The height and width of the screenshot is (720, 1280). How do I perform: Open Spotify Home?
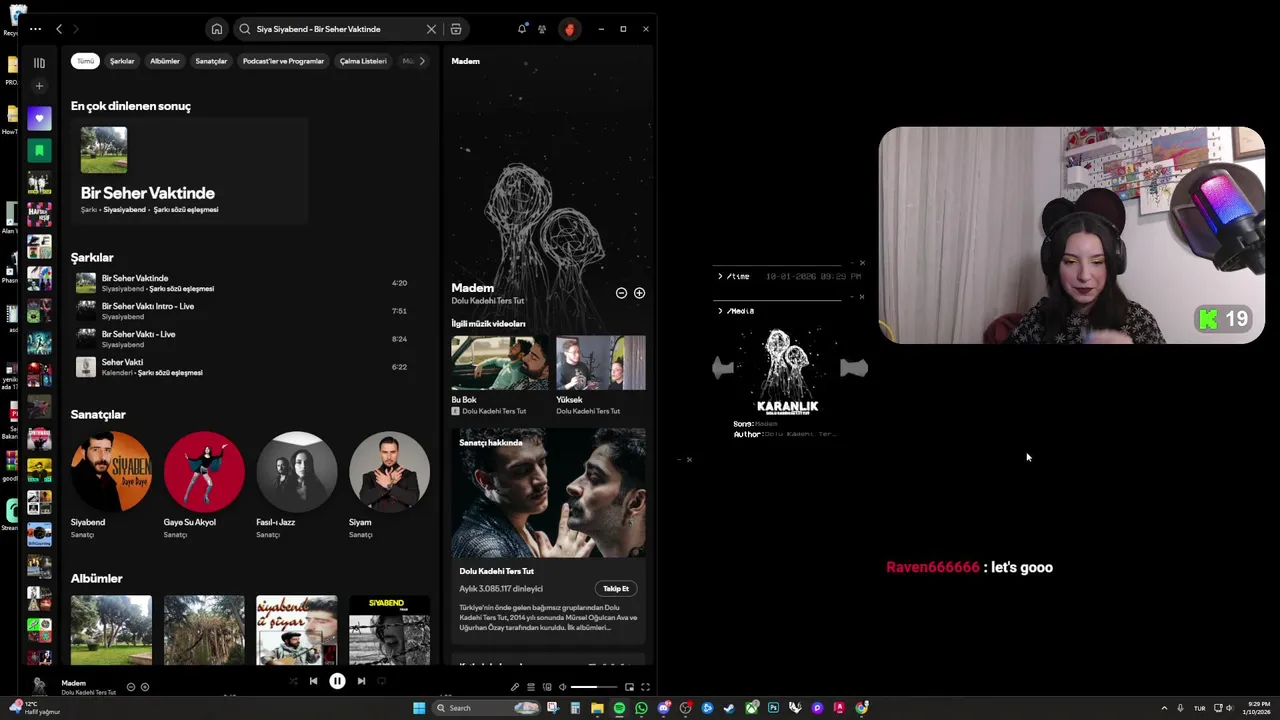click(x=217, y=29)
